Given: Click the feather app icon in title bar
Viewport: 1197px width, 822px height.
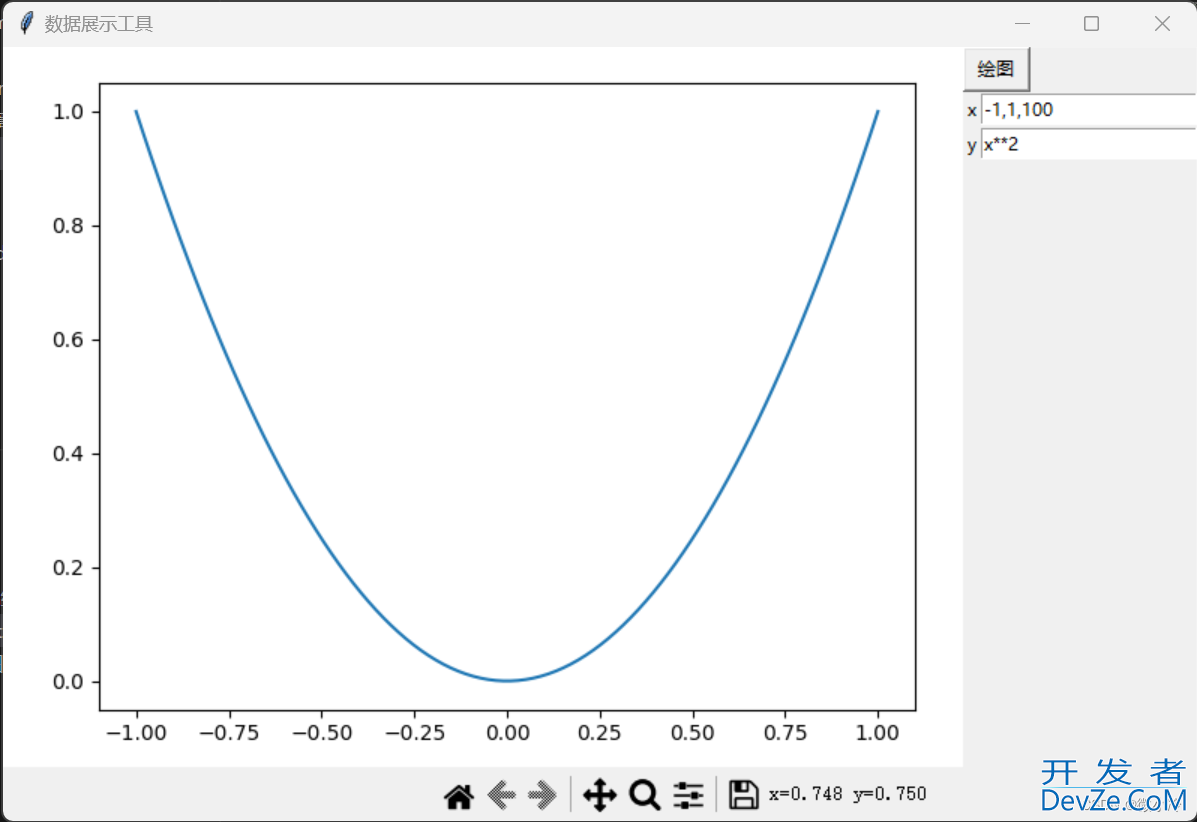Looking at the screenshot, I should coord(26,23).
